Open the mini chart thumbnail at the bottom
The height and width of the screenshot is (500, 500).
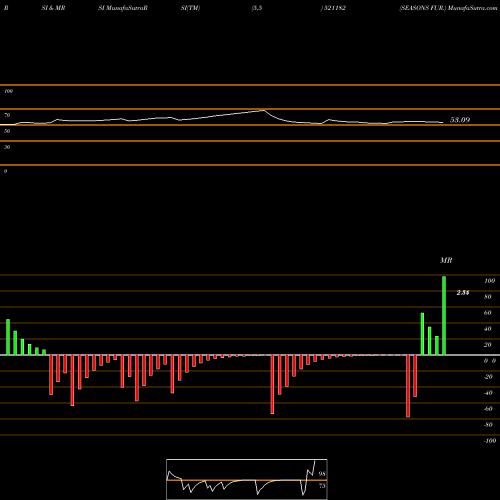247,479
